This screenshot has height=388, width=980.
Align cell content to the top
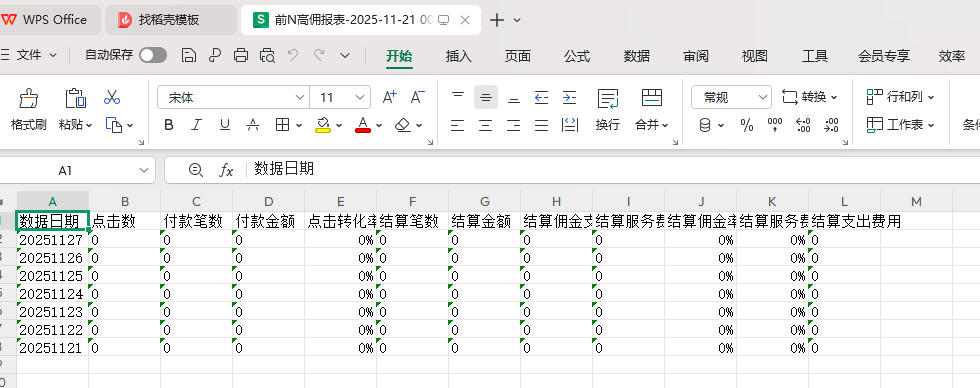click(x=458, y=97)
